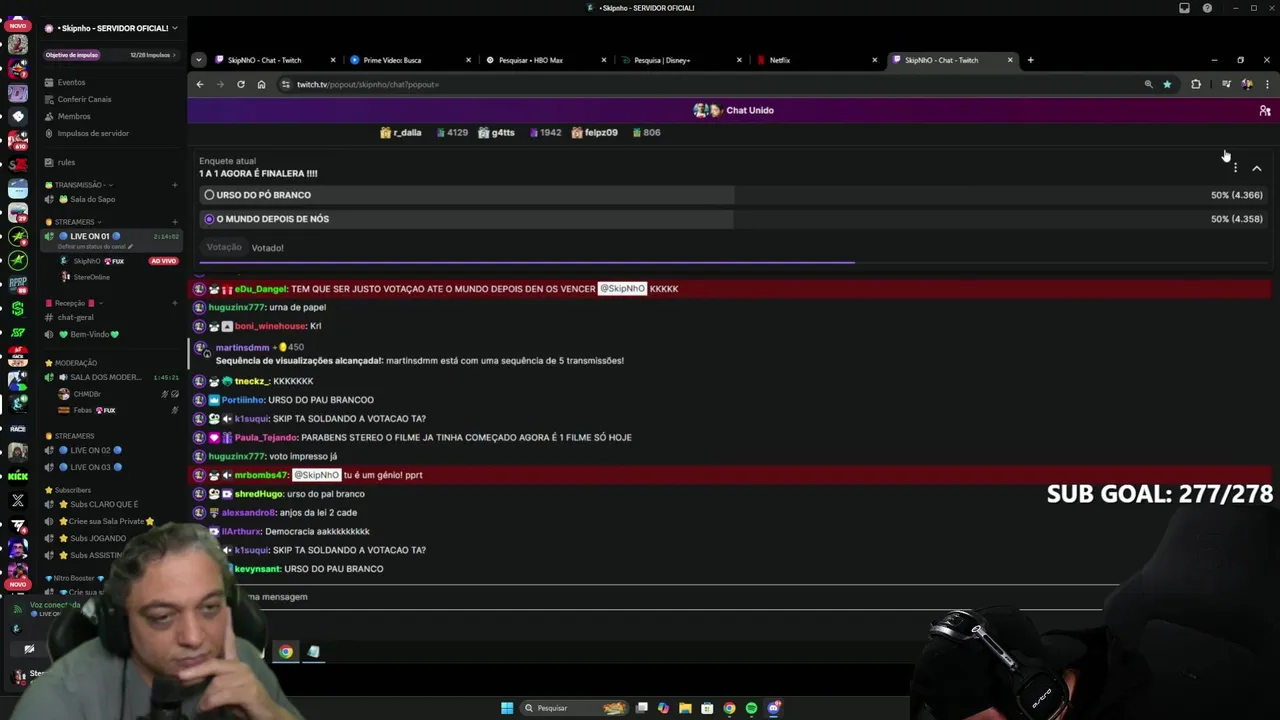Open Chrome from the taskbar
Screen dimensions: 1280x720
(729, 708)
